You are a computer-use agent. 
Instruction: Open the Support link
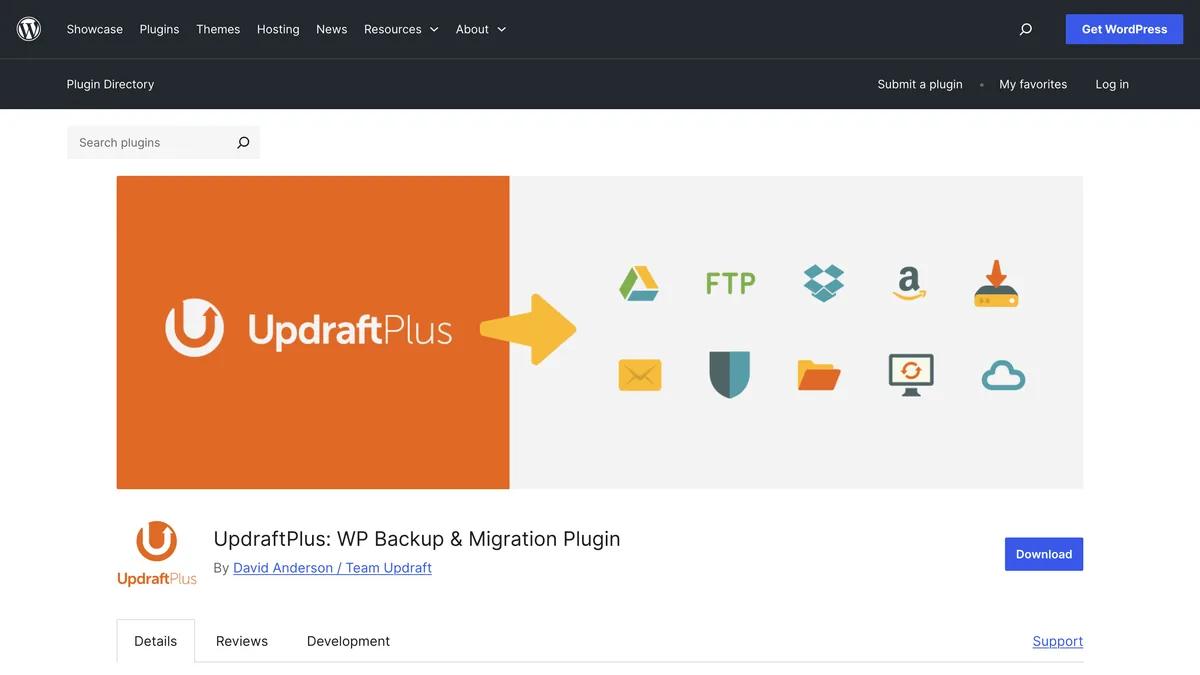pyautogui.click(x=1058, y=641)
